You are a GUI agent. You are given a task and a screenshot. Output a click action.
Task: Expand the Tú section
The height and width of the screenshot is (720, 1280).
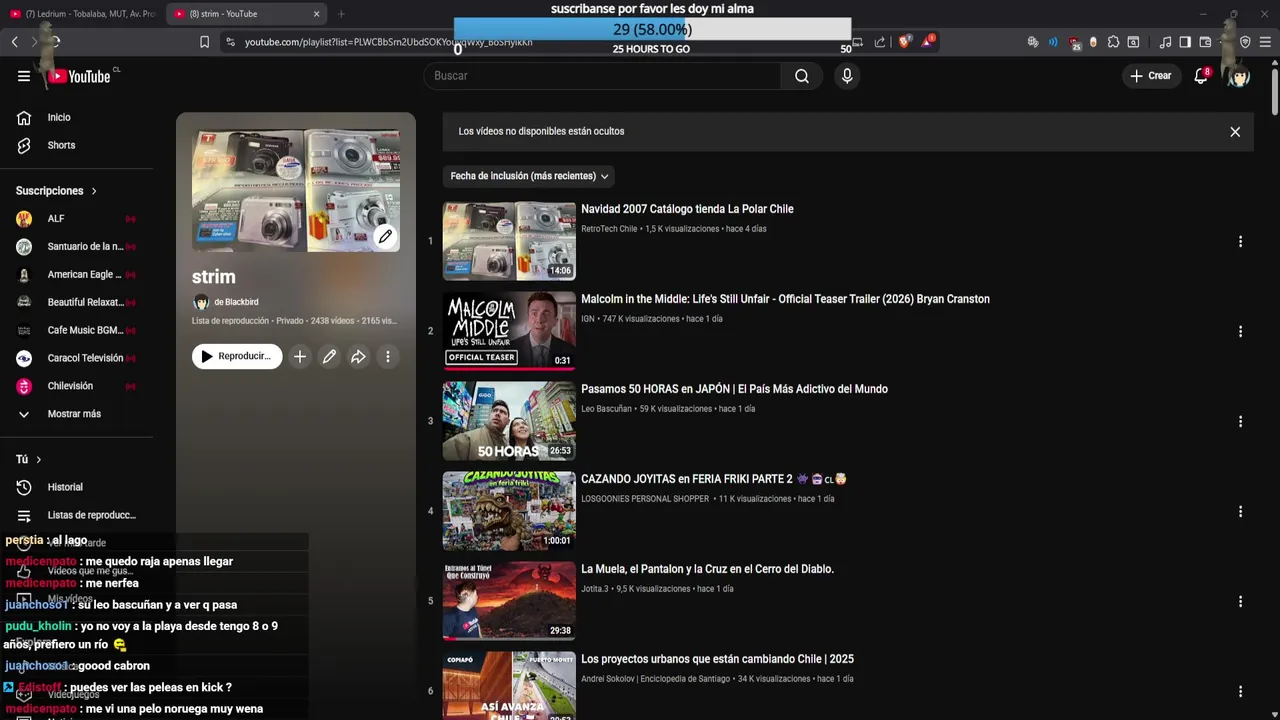coord(28,459)
